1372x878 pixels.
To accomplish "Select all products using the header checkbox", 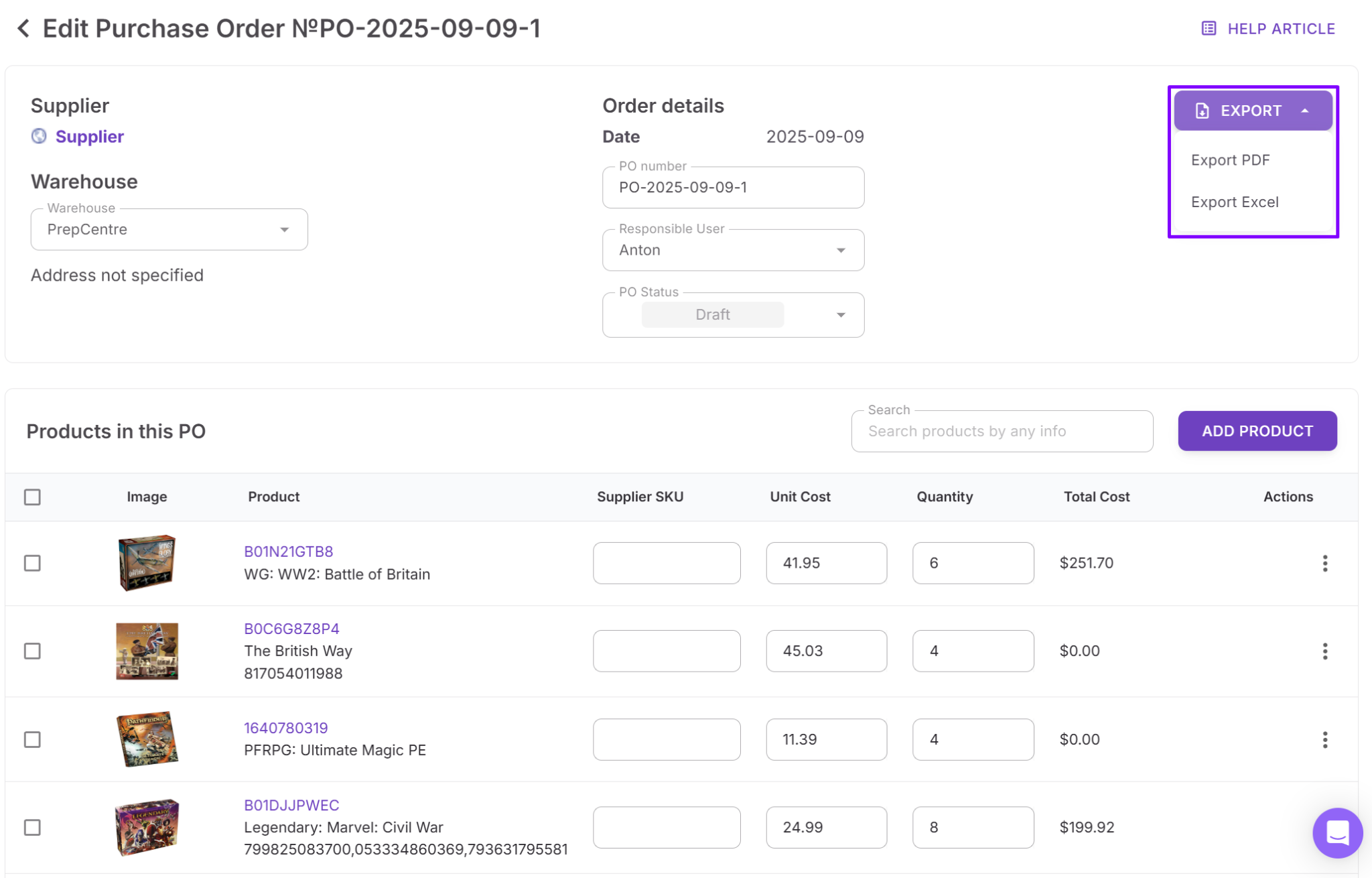I will coord(32,497).
